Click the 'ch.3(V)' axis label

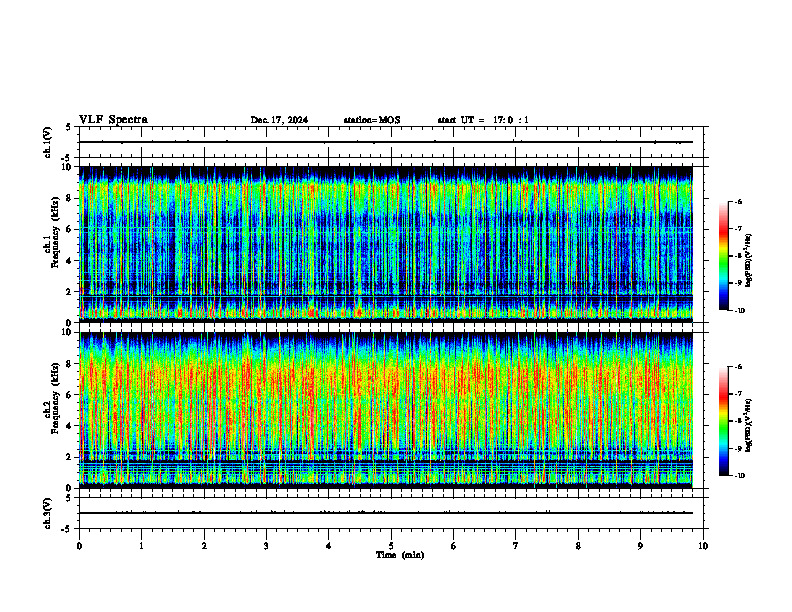pos(48,513)
